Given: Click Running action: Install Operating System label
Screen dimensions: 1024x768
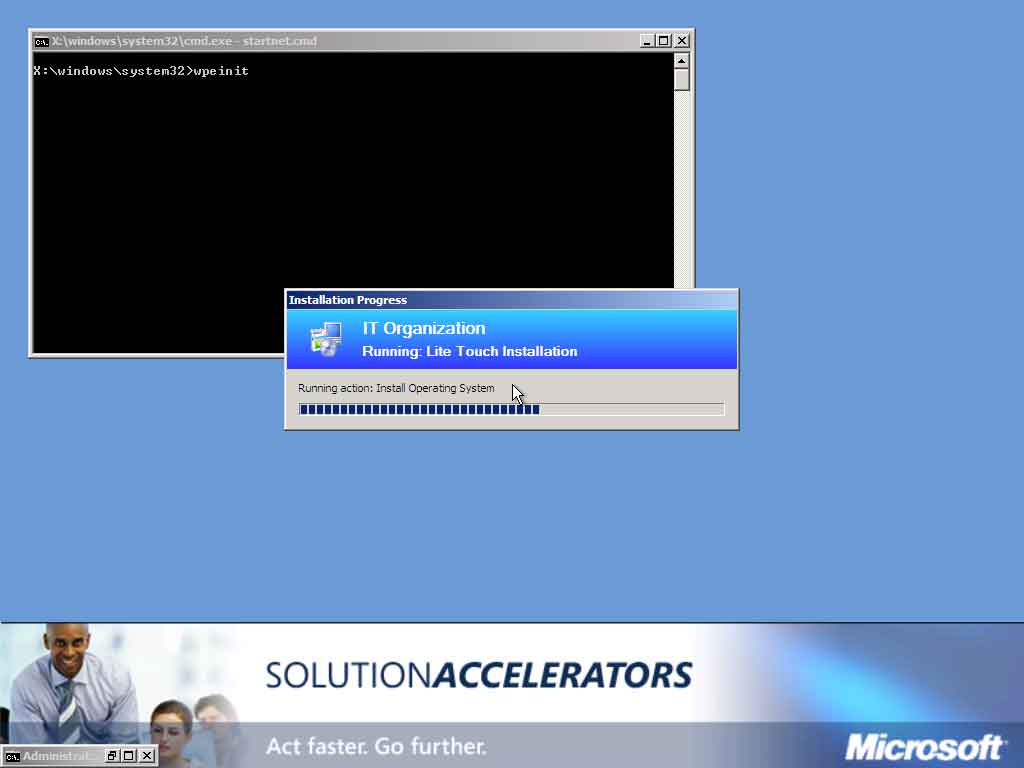Looking at the screenshot, I should (396, 388).
